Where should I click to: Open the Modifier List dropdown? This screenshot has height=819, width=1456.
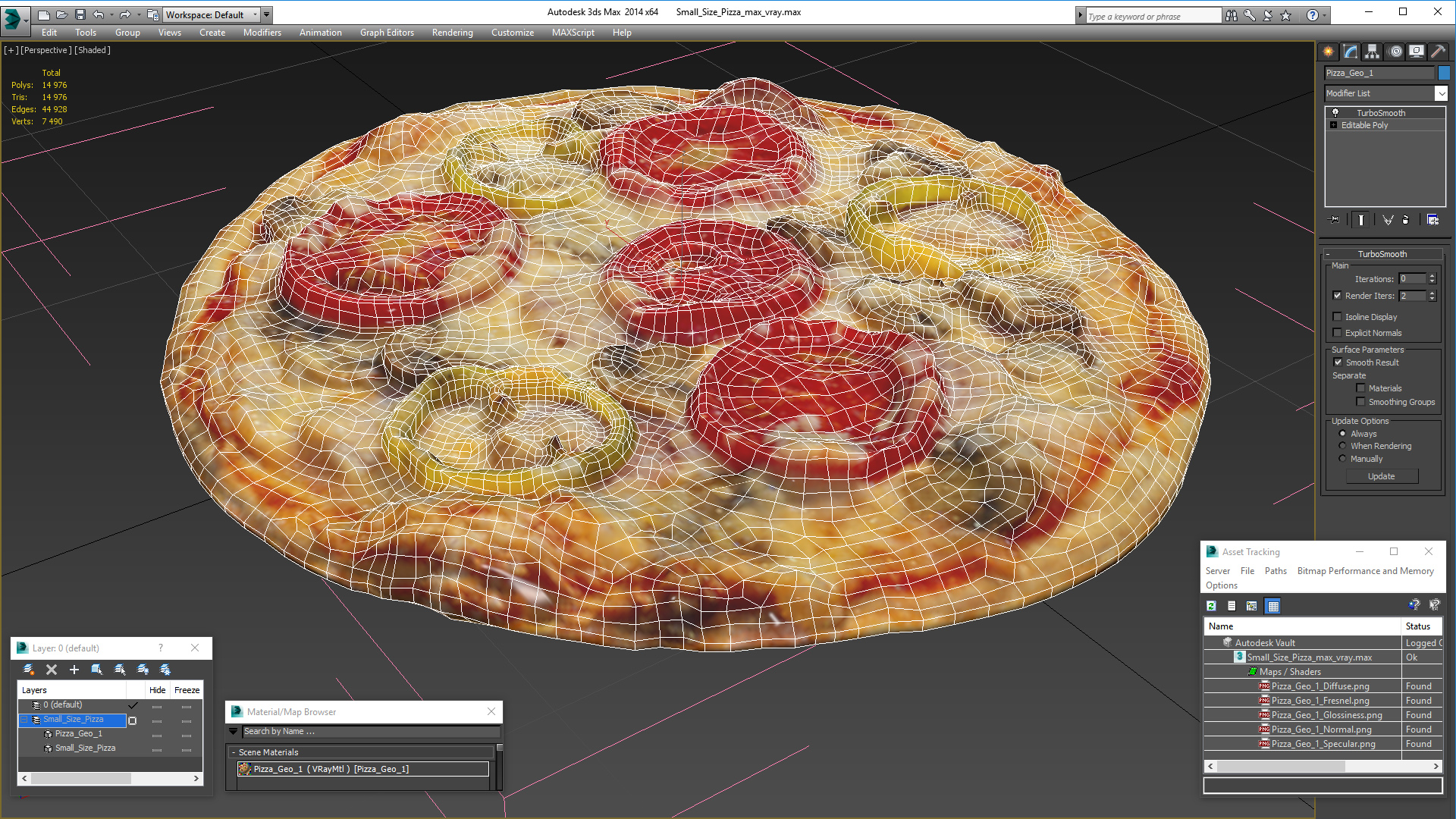click(x=1441, y=93)
